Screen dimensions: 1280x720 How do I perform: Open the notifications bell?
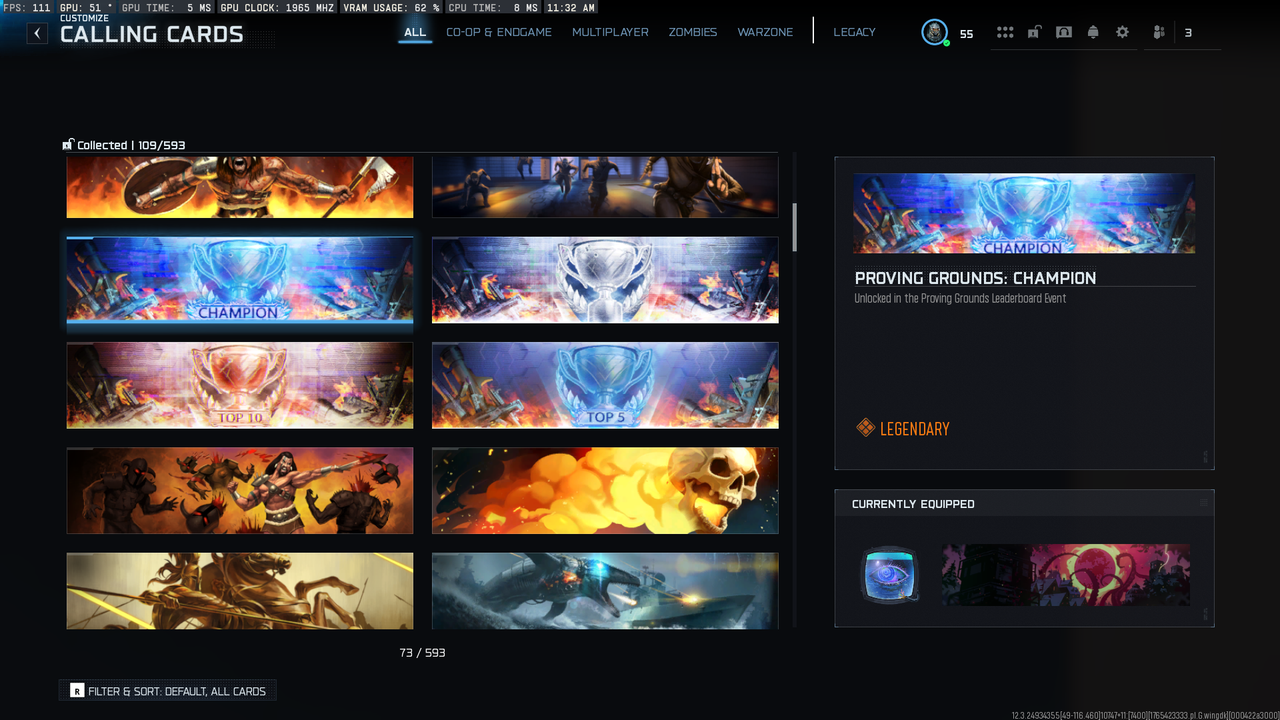(1093, 32)
